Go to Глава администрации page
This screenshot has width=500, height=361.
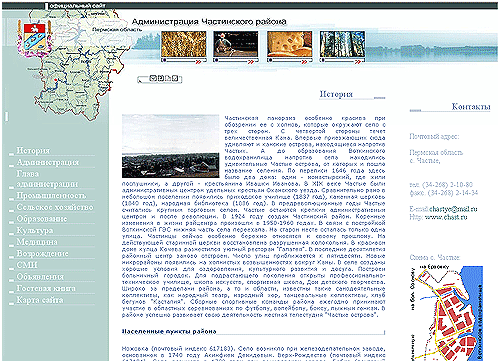click(47, 179)
